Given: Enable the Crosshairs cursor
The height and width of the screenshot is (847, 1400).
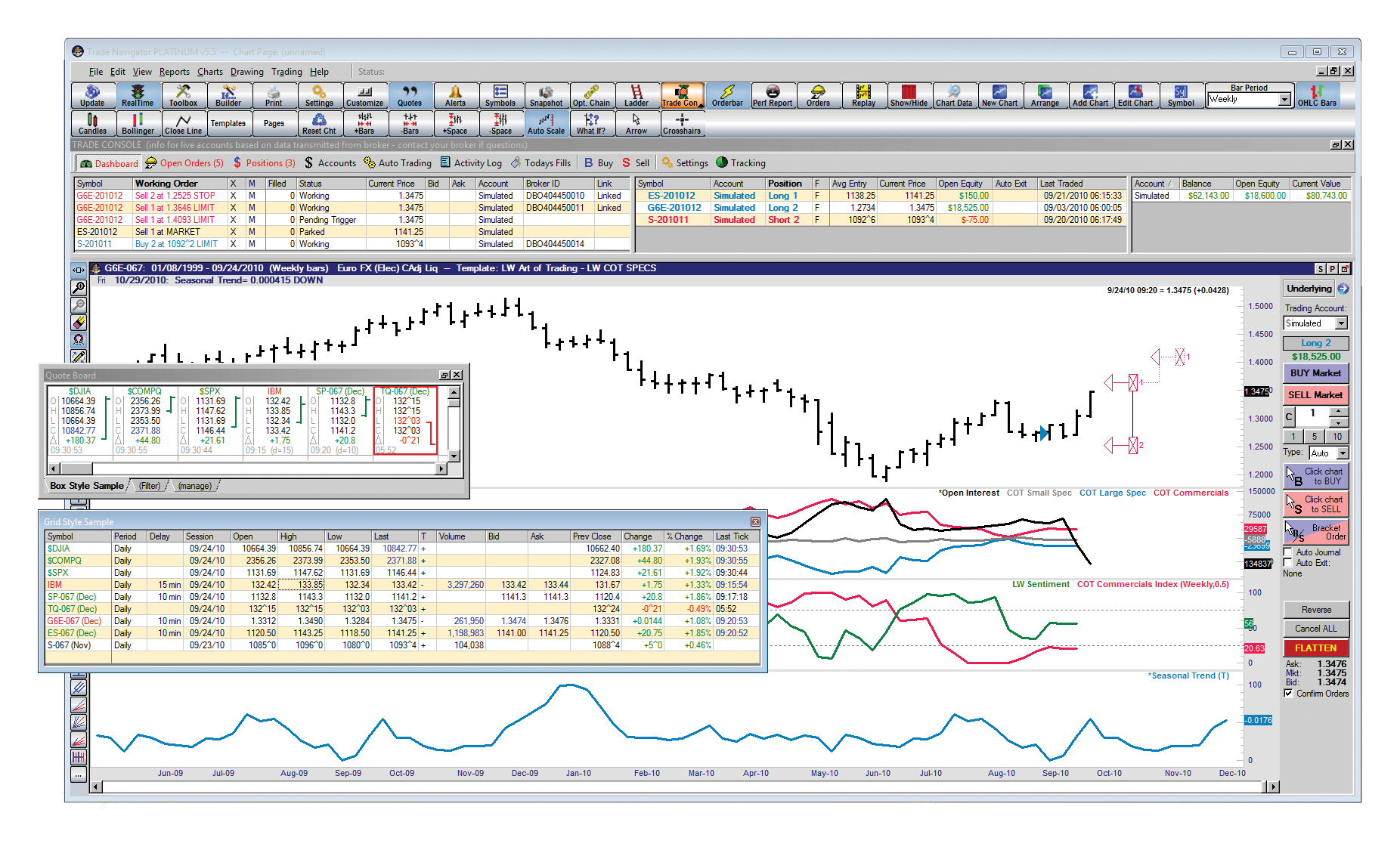Looking at the screenshot, I should 682,124.
